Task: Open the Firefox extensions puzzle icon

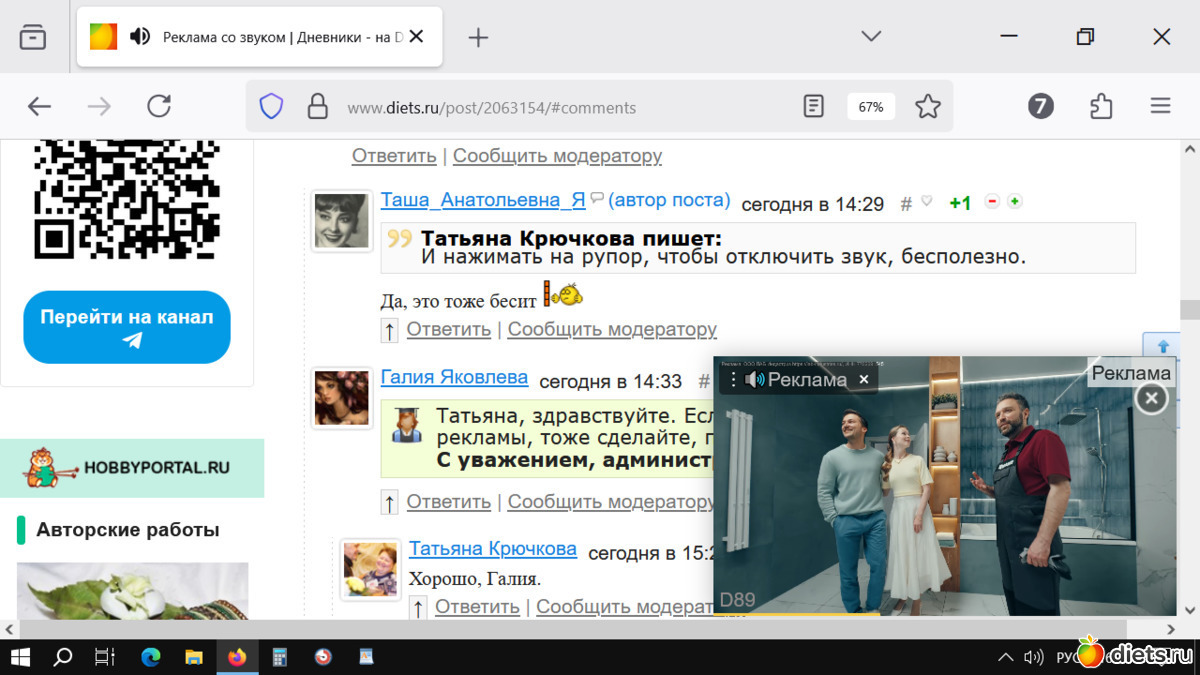Action: click(1101, 107)
